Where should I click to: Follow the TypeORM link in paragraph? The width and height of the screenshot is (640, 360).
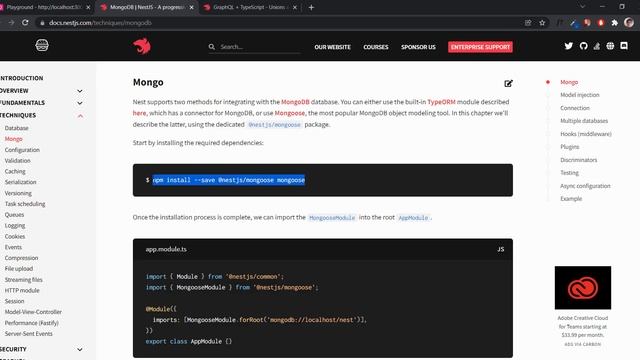pos(441,102)
